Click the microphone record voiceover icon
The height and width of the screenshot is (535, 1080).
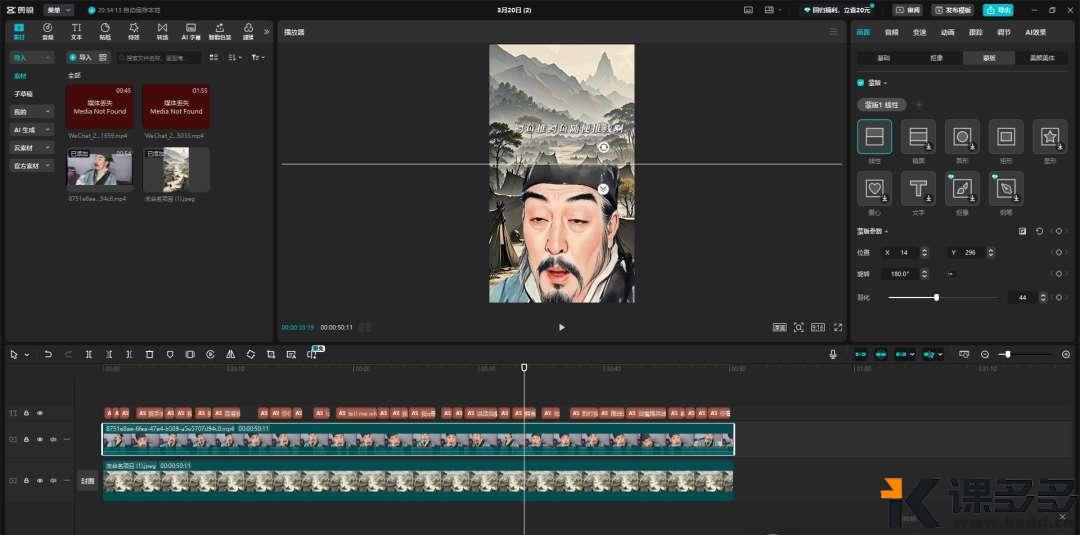[833, 354]
